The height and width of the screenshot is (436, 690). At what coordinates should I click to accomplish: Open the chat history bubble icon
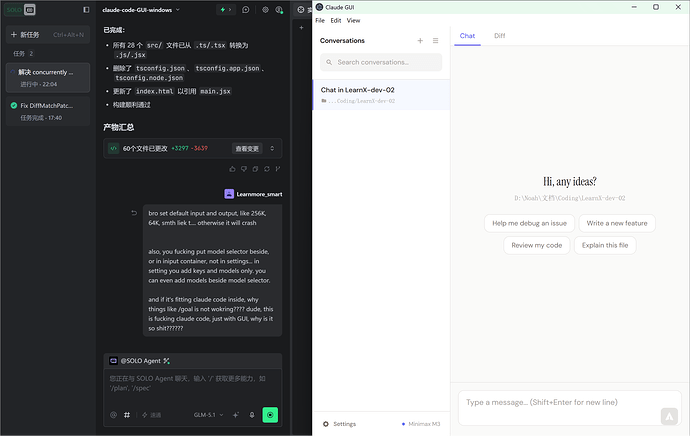pyautogui.click(x=246, y=10)
